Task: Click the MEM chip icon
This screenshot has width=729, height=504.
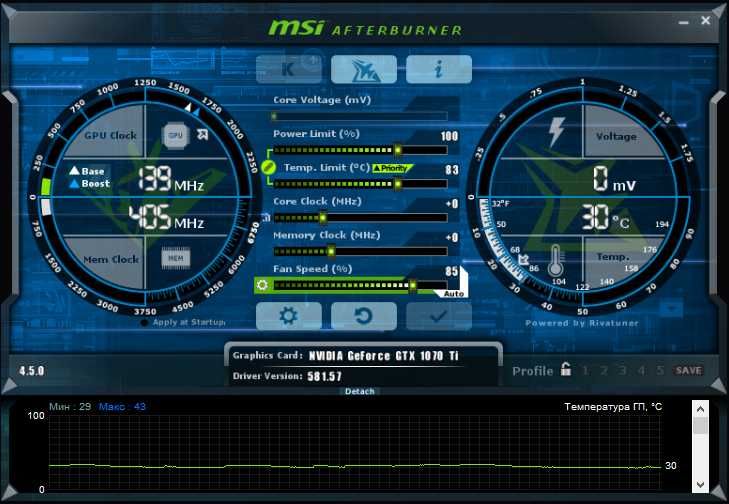Action: [x=175, y=258]
